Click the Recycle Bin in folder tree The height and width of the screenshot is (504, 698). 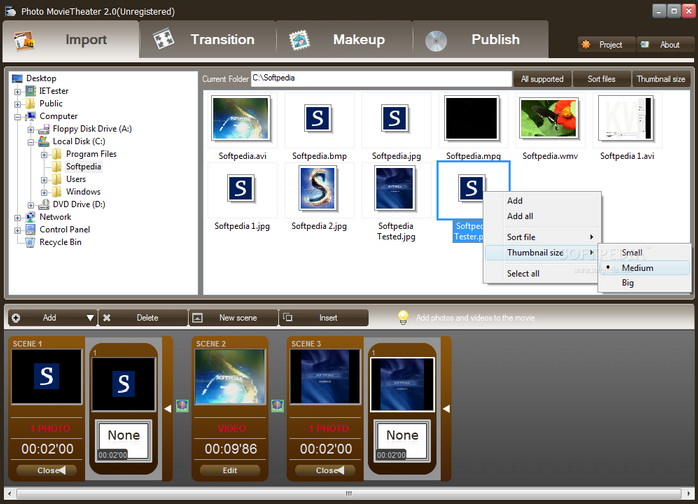point(60,242)
